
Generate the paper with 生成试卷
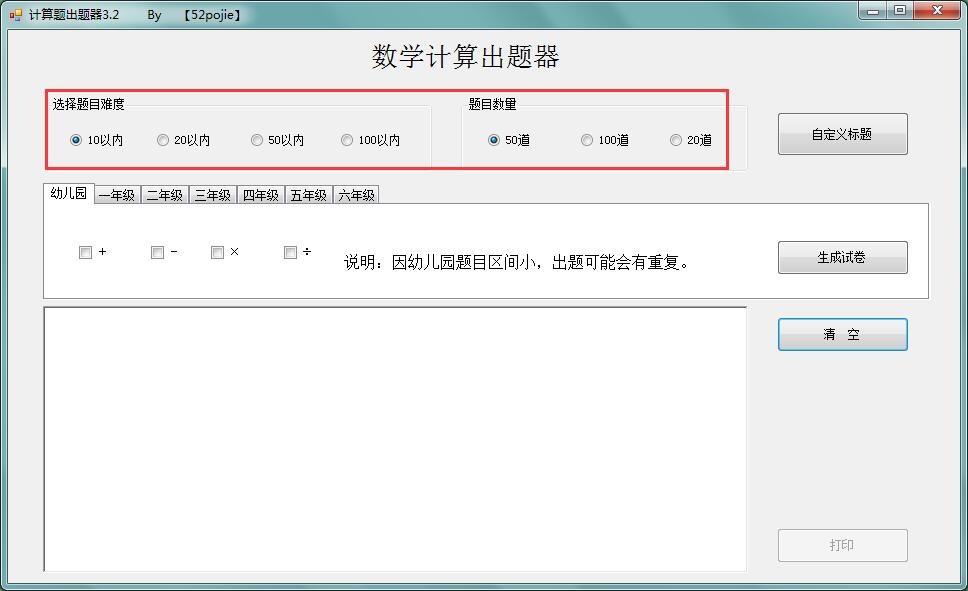click(x=843, y=258)
